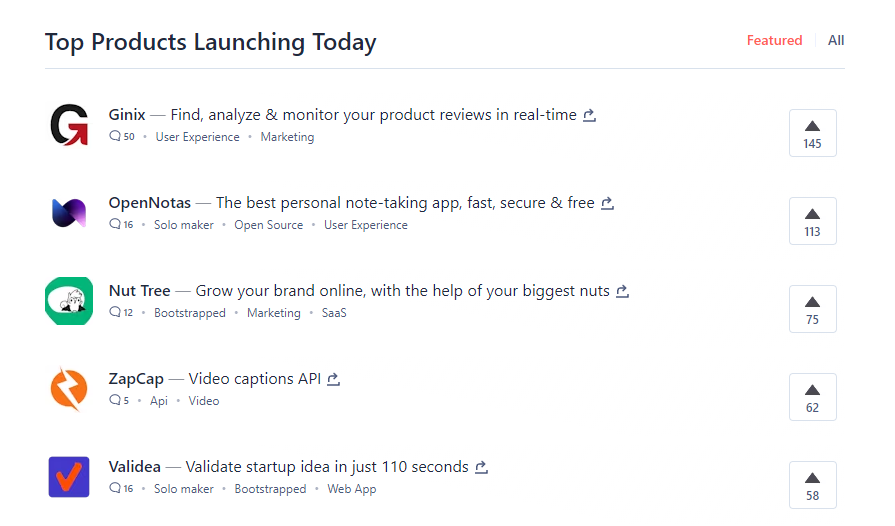The height and width of the screenshot is (526, 895).
Task: Select the ZapCap orange lightning logo
Action: [x=69, y=389]
